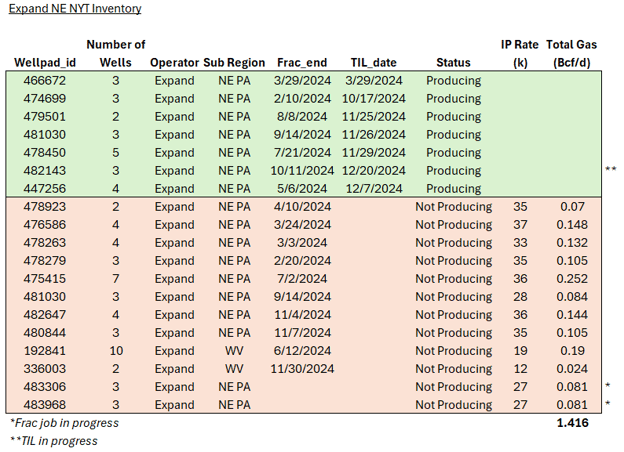The image size is (624, 452).
Task: Select the 'Wellpad_id' column header
Action: pyautogui.click(x=45, y=62)
